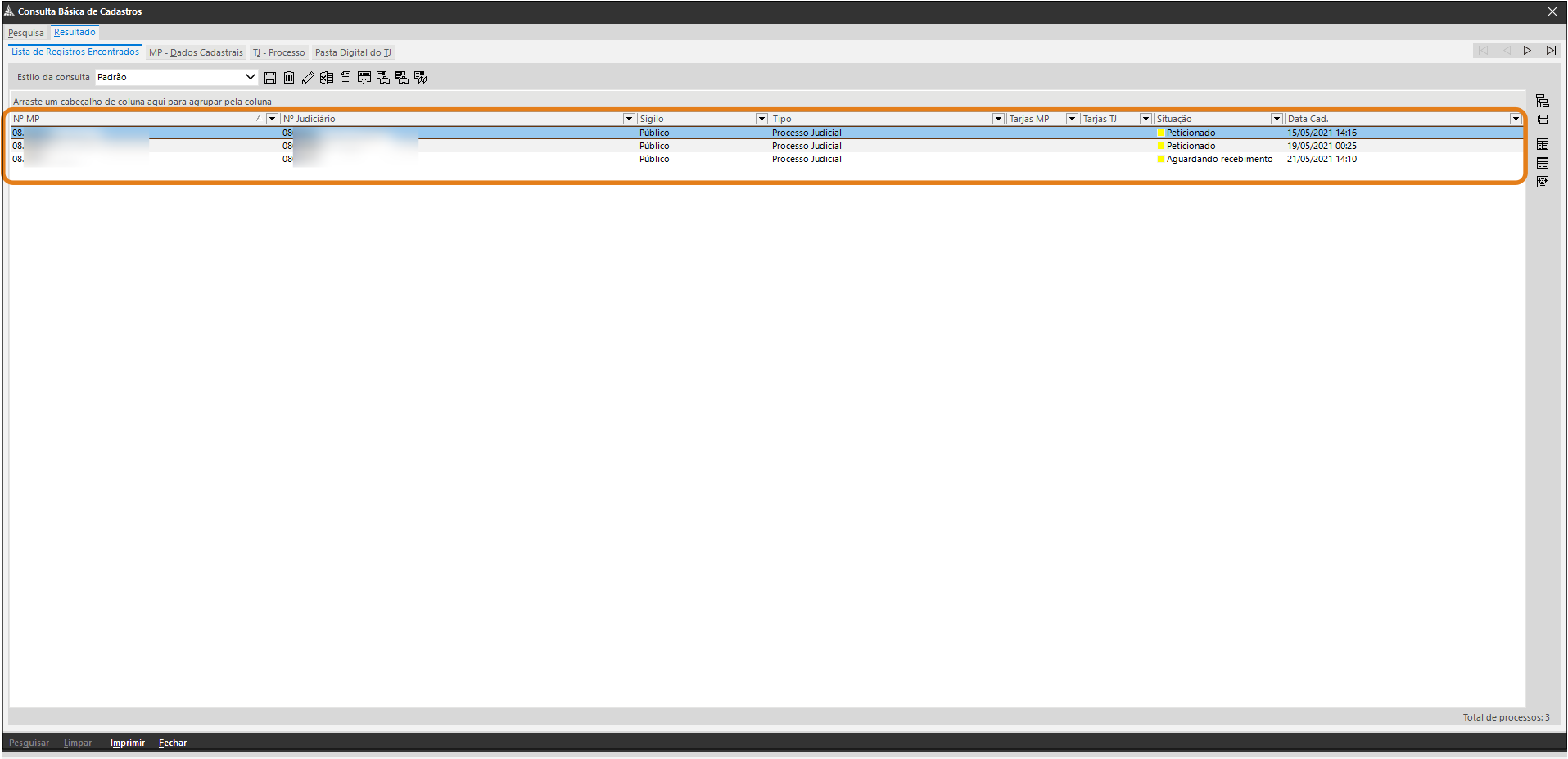The width and height of the screenshot is (1568, 759).
Task: Click the last toolbar icon with a check mark
Action: (x=421, y=78)
